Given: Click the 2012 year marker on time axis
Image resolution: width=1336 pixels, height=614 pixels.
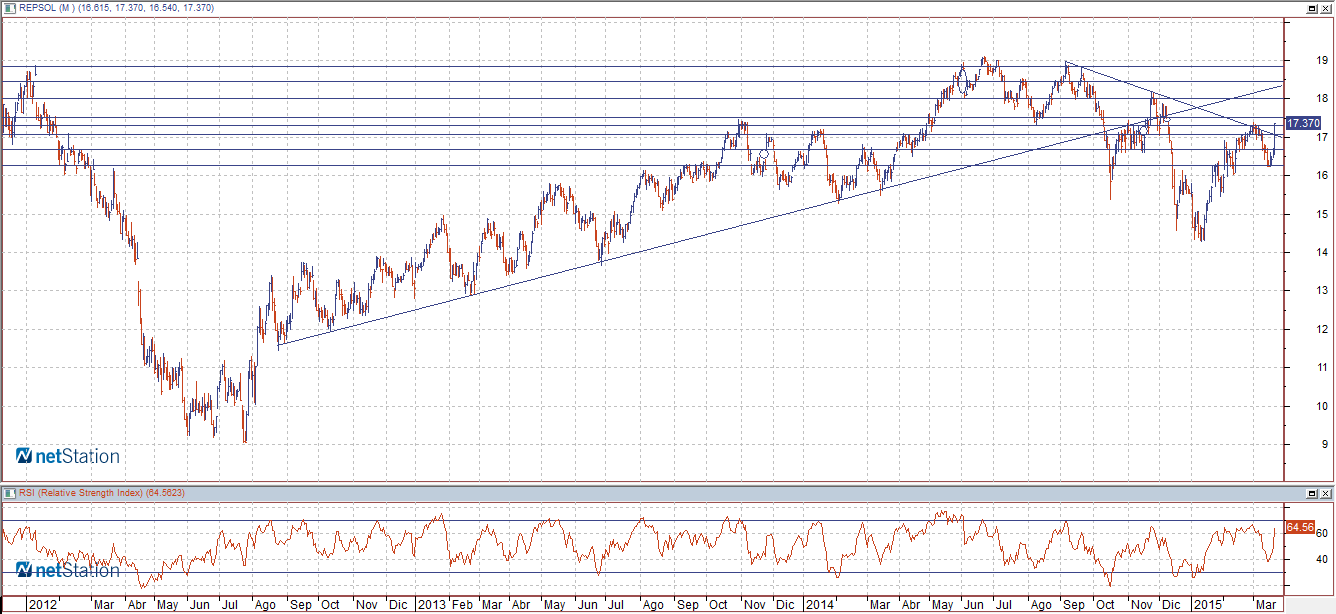Looking at the screenshot, I should (42, 605).
